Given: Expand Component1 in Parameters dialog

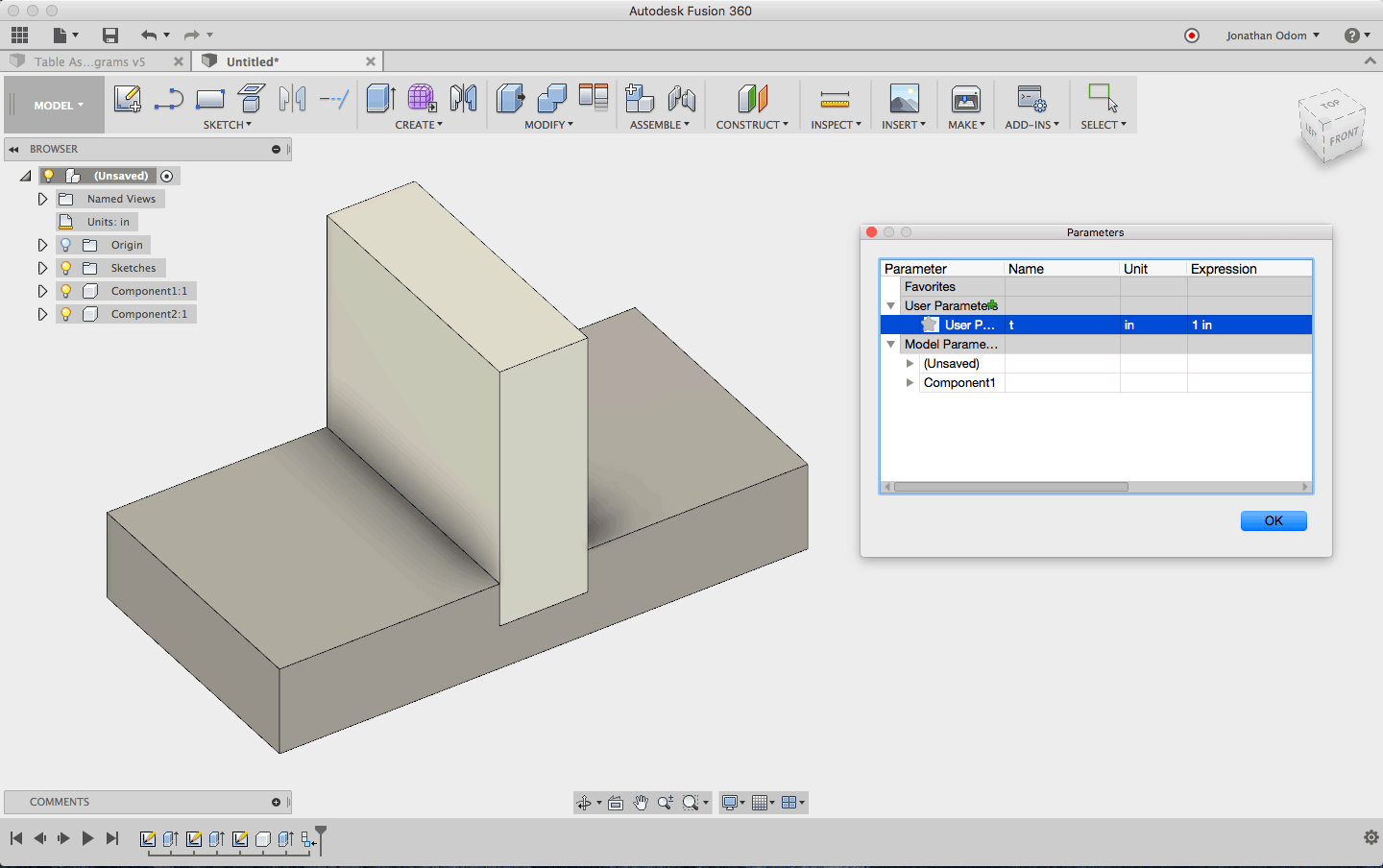Looking at the screenshot, I should click(910, 383).
